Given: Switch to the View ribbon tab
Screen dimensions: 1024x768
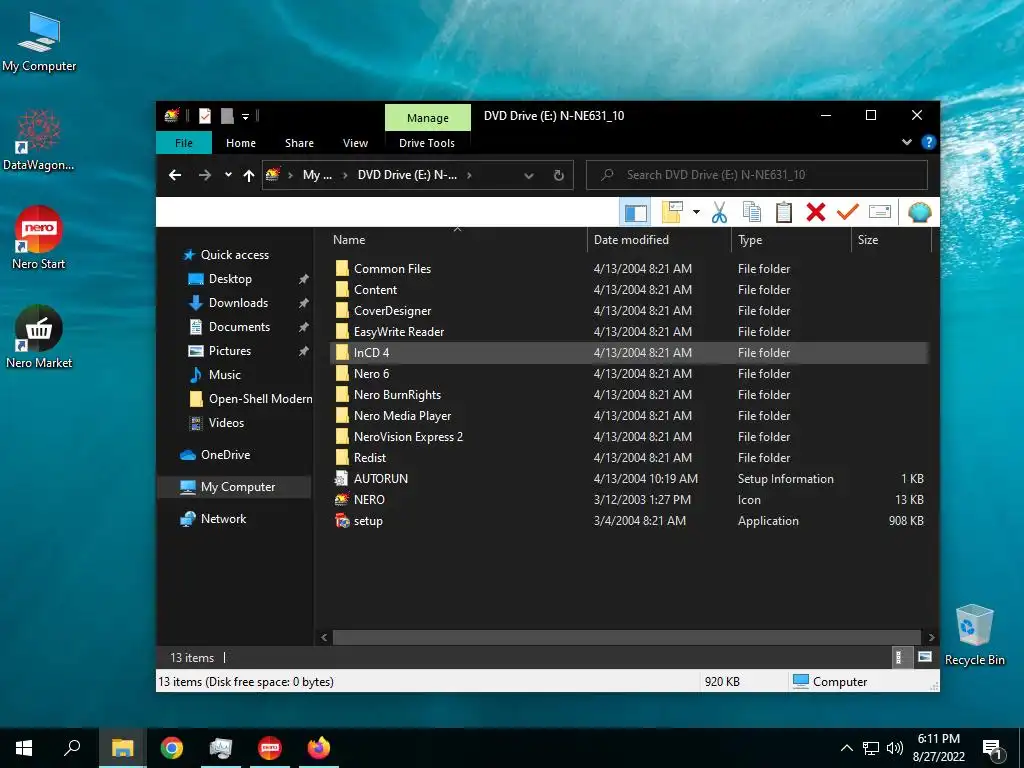Looking at the screenshot, I should (355, 143).
